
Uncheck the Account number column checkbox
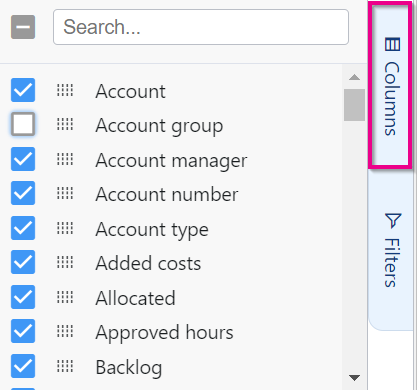tap(23, 193)
